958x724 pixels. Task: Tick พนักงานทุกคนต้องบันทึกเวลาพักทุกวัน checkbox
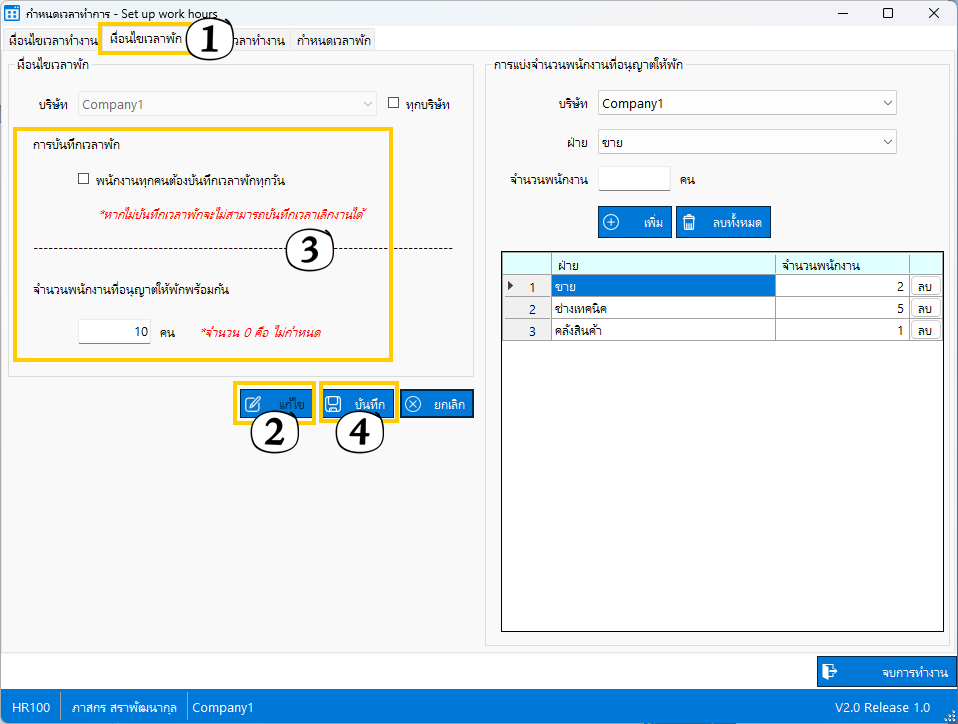point(84,180)
